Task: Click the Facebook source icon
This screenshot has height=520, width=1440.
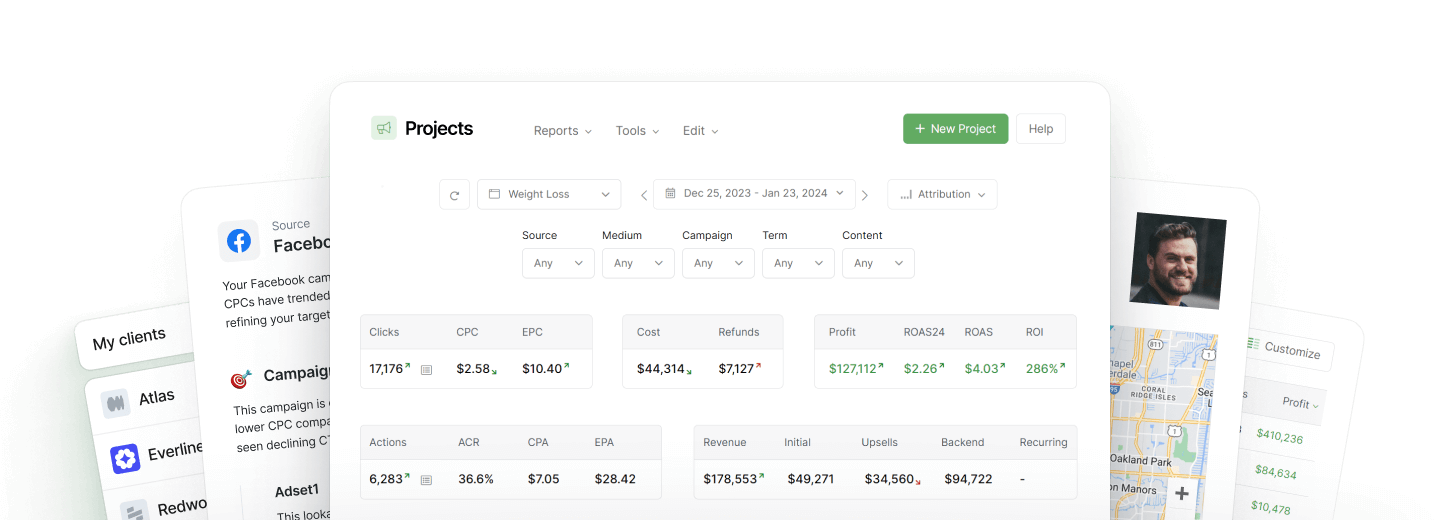Action: 239,241
